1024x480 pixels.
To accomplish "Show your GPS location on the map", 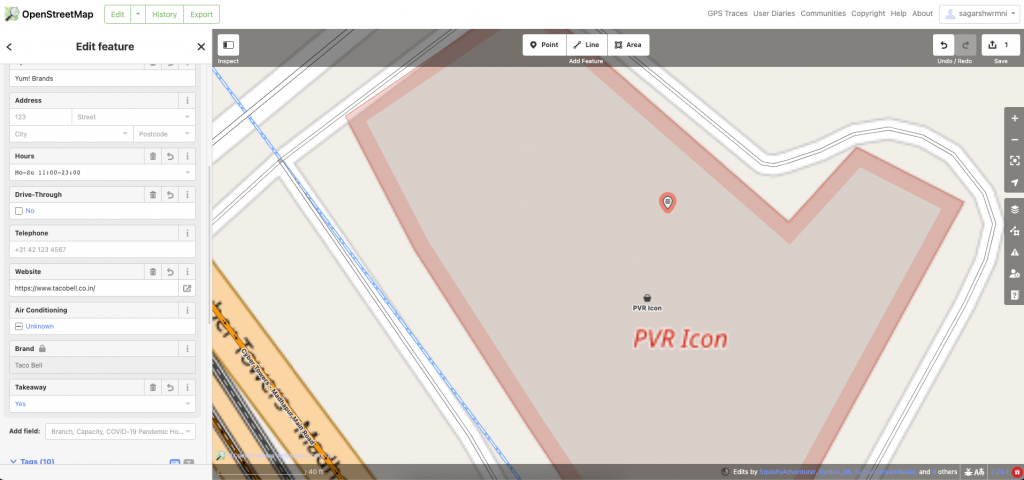I will pyautogui.click(x=1014, y=182).
